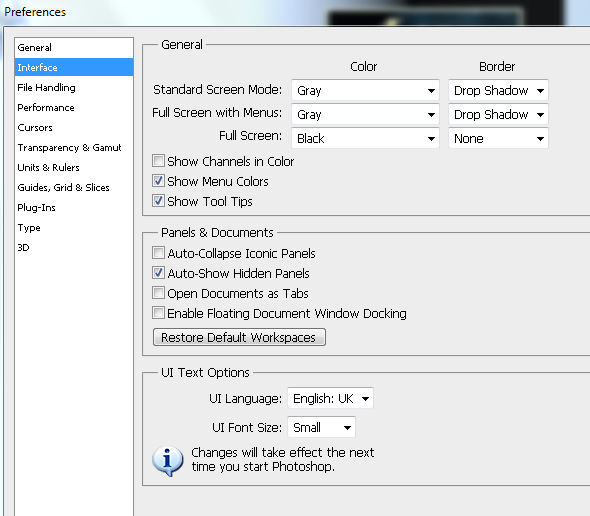Open the Type preferences
Image resolution: width=590 pixels, height=516 pixels.
74,228
